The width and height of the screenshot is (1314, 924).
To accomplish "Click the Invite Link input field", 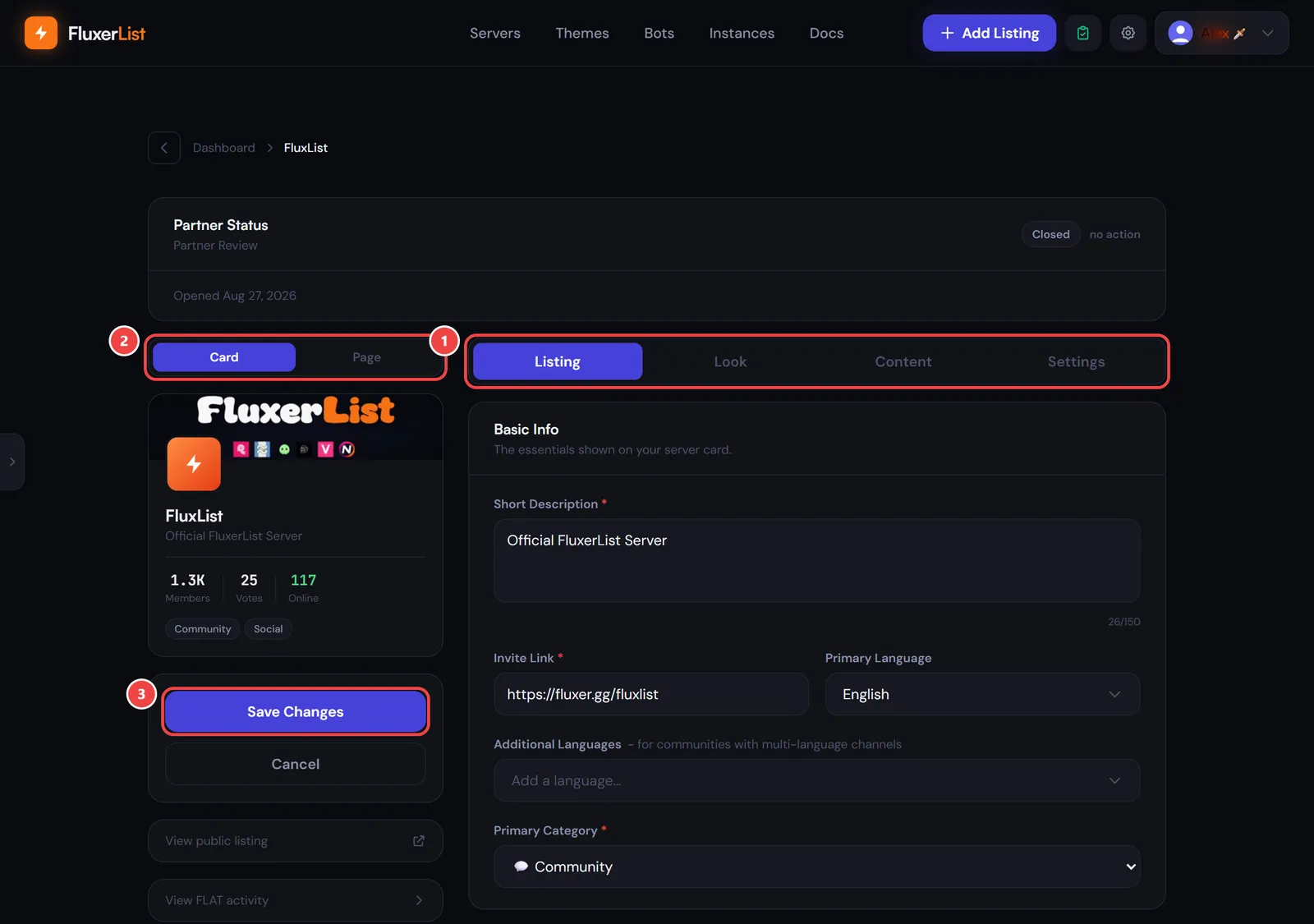I will click(651, 694).
